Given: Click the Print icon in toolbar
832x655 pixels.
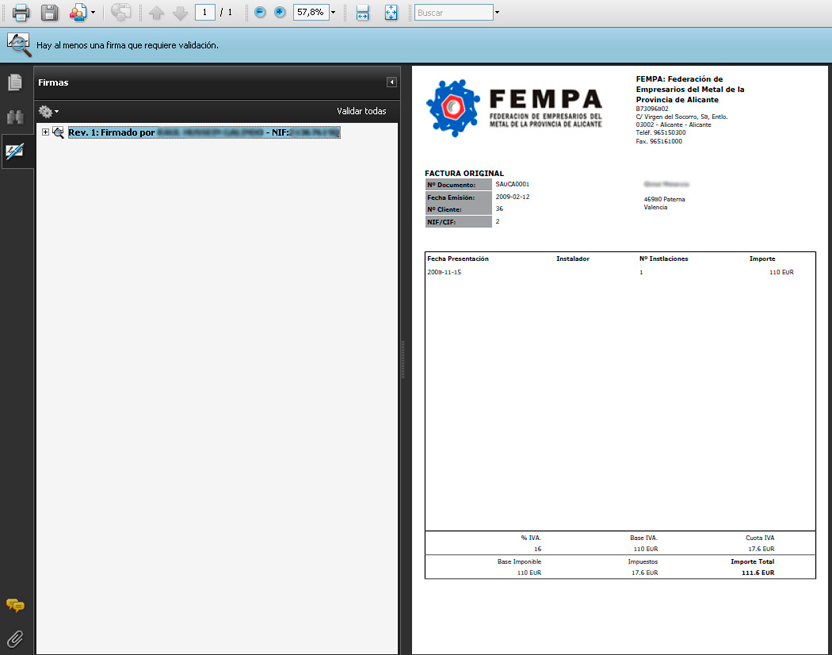Looking at the screenshot, I should pos(21,13).
